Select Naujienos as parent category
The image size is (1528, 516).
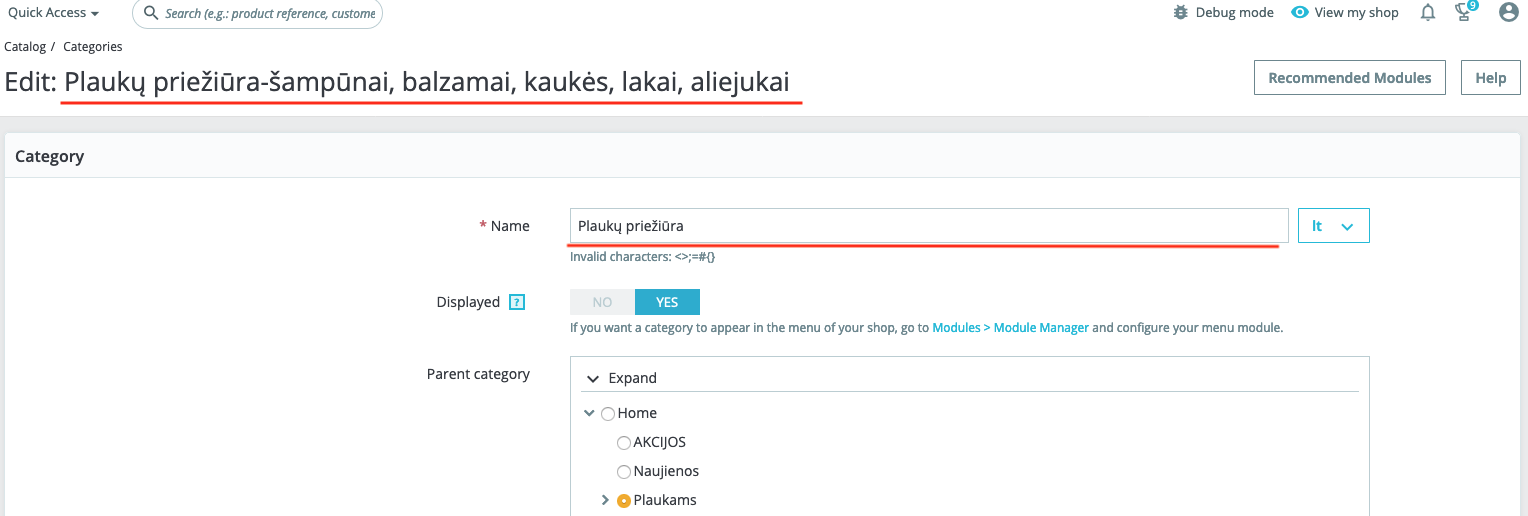point(624,471)
